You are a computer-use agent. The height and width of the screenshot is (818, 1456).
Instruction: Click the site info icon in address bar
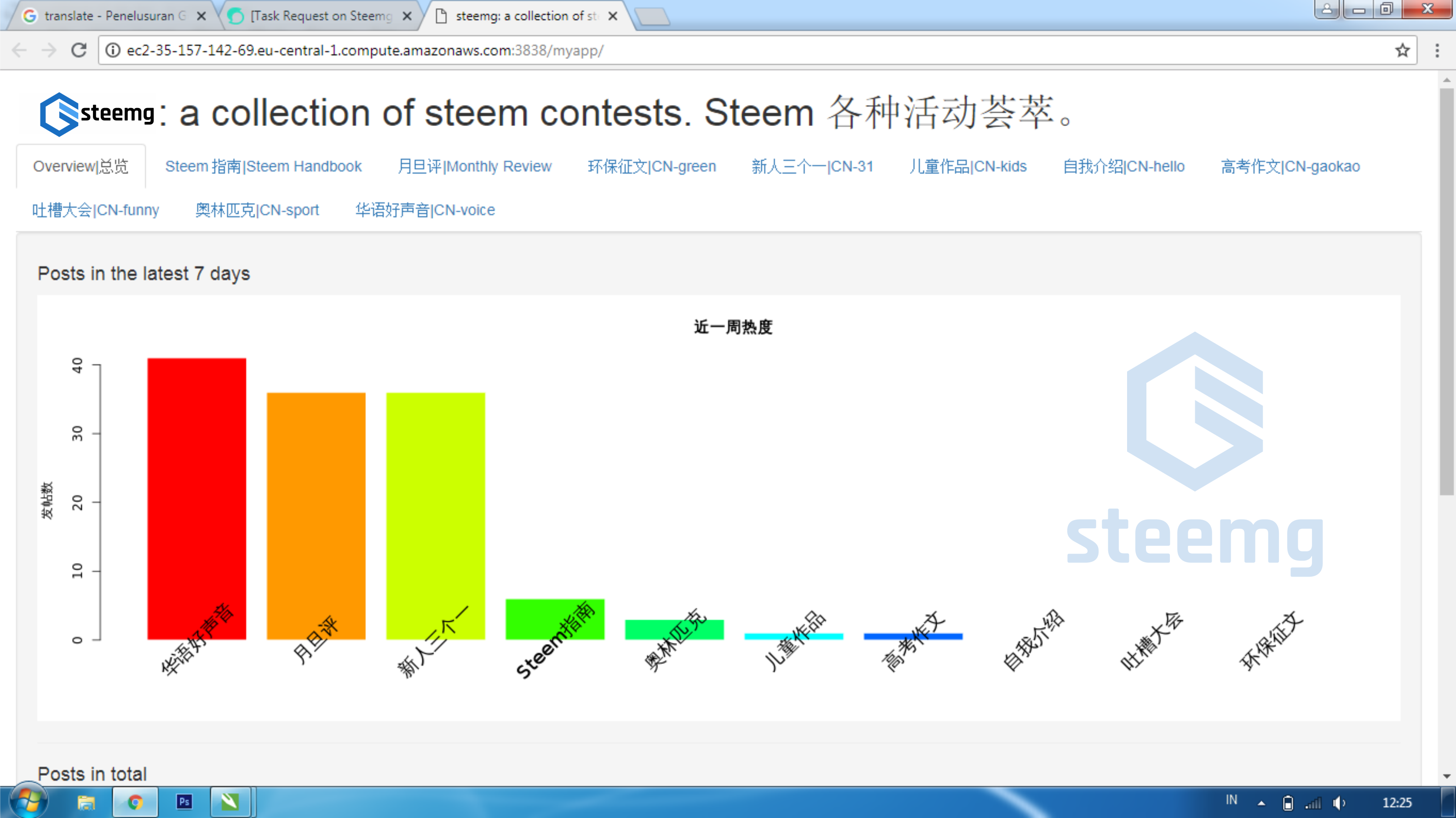113,50
